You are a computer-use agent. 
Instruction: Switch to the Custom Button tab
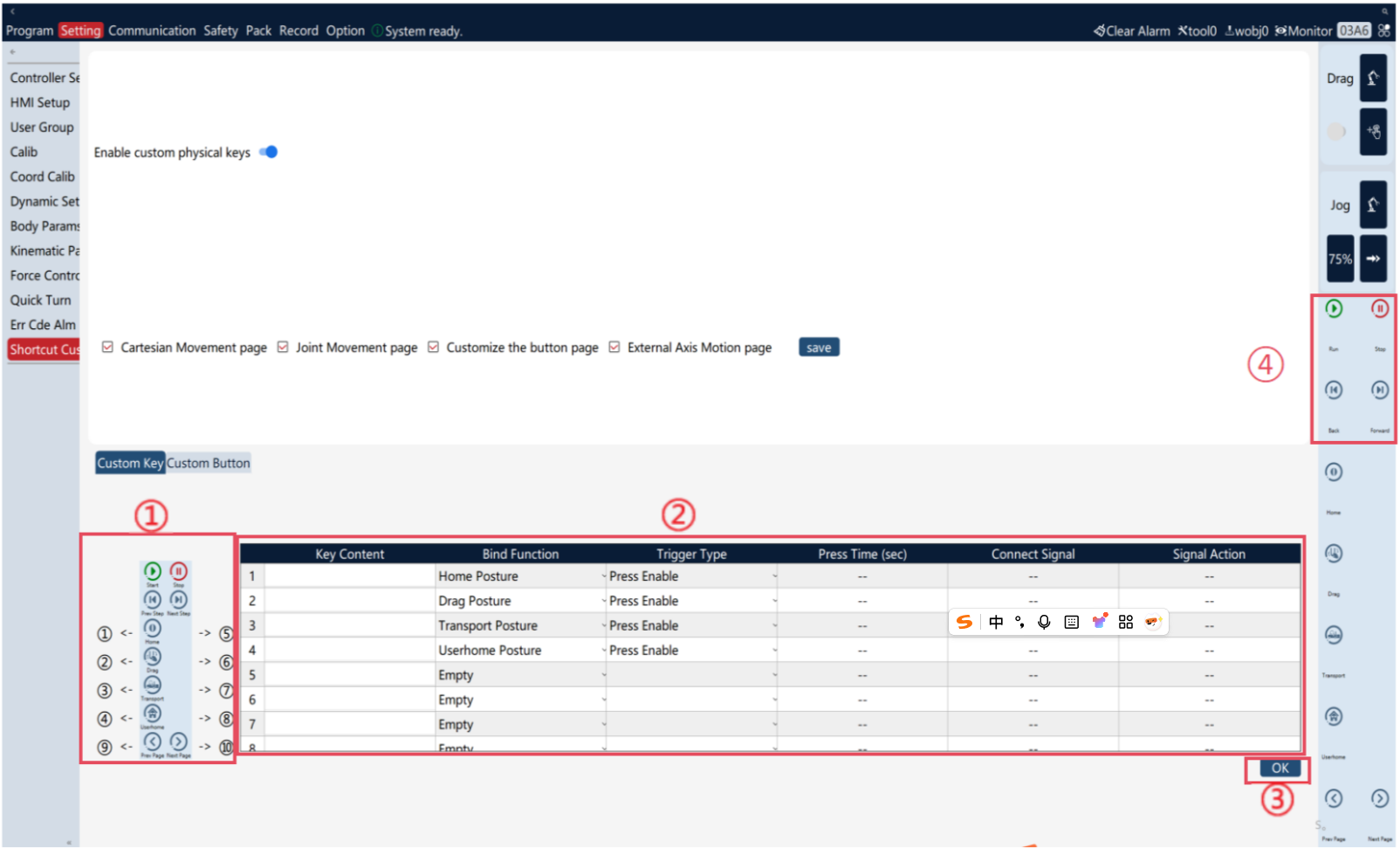coord(209,463)
